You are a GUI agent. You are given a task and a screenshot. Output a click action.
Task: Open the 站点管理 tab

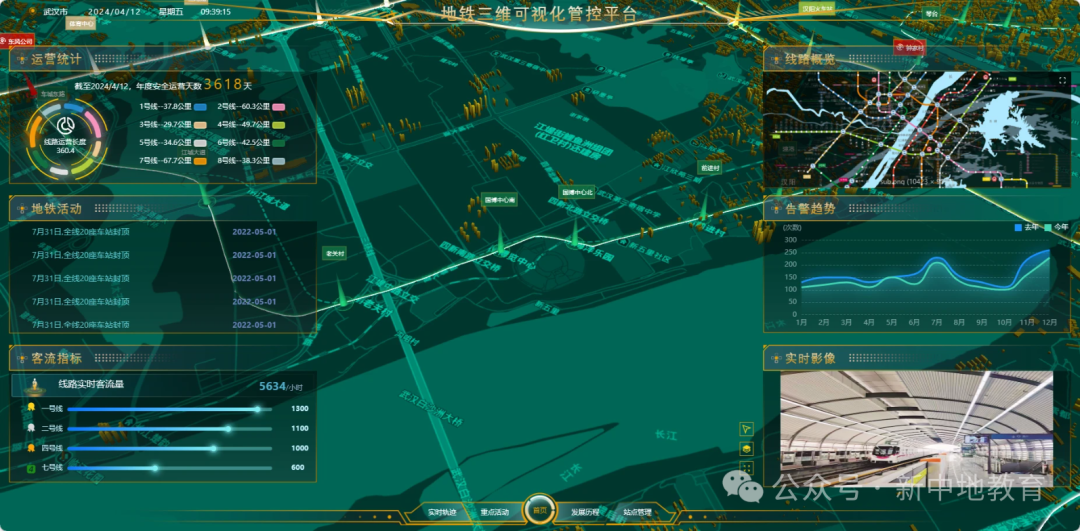[x=637, y=512]
